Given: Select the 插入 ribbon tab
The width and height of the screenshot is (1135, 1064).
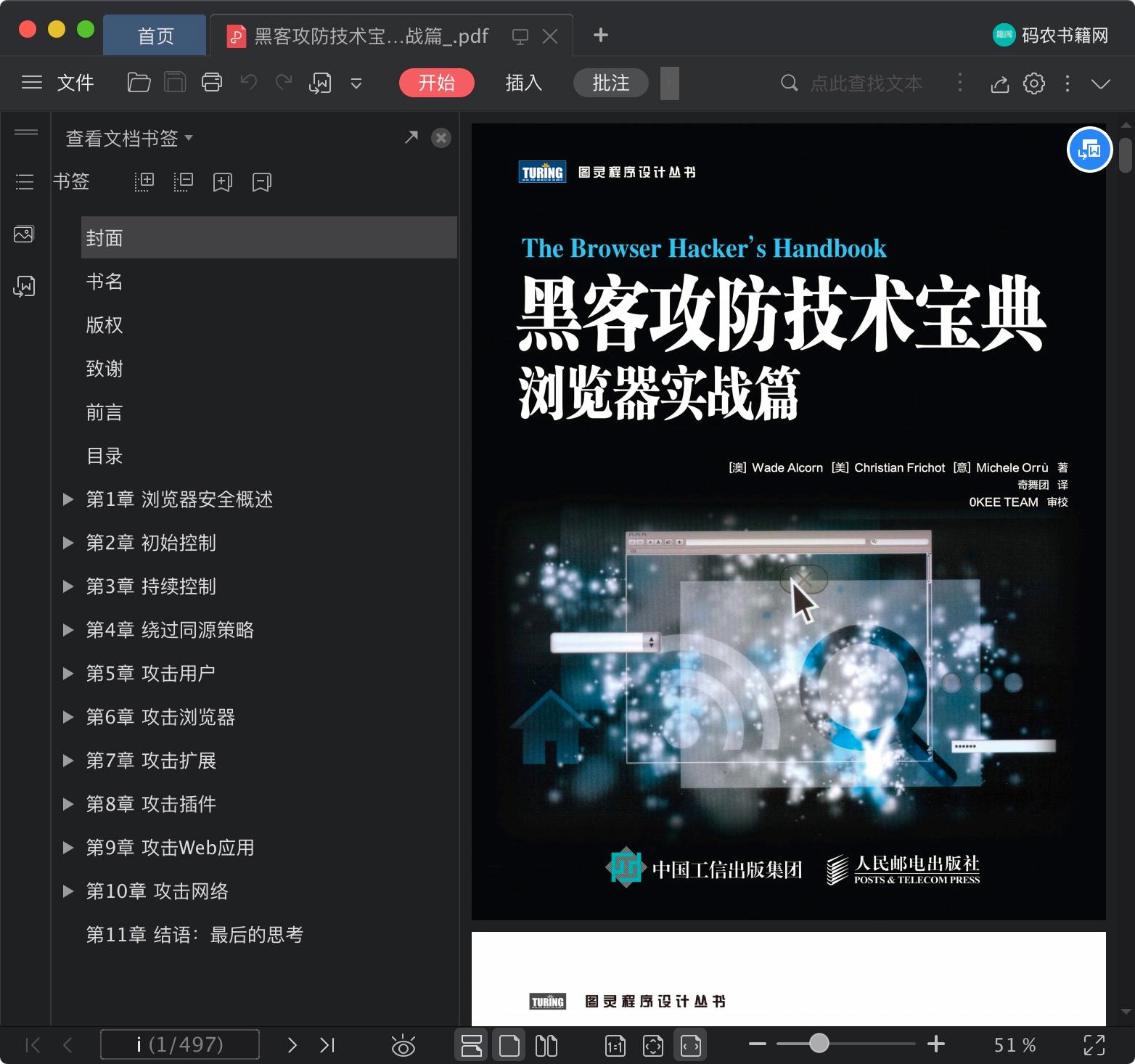Looking at the screenshot, I should coord(524,83).
